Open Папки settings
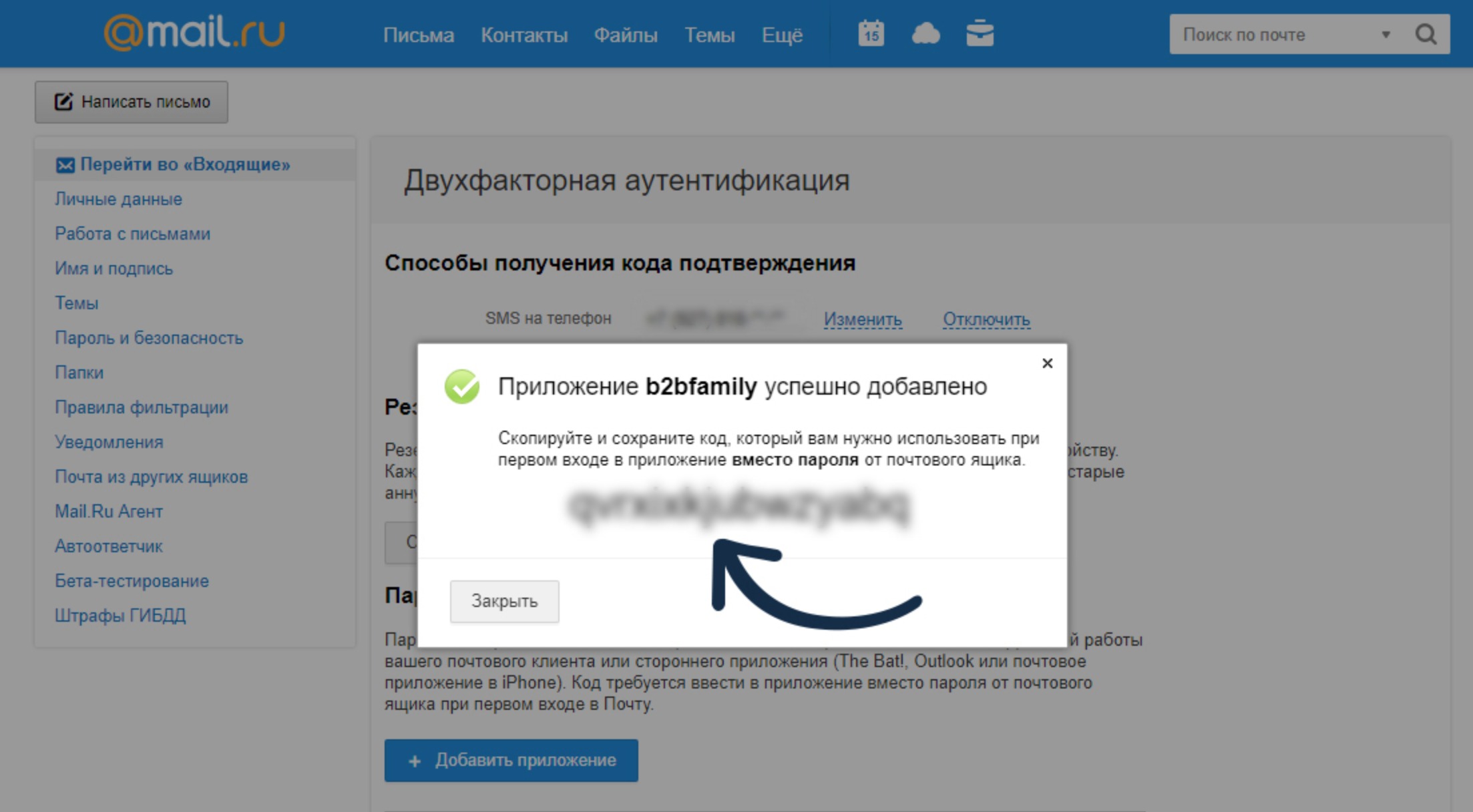The height and width of the screenshot is (812, 1473). [79, 373]
